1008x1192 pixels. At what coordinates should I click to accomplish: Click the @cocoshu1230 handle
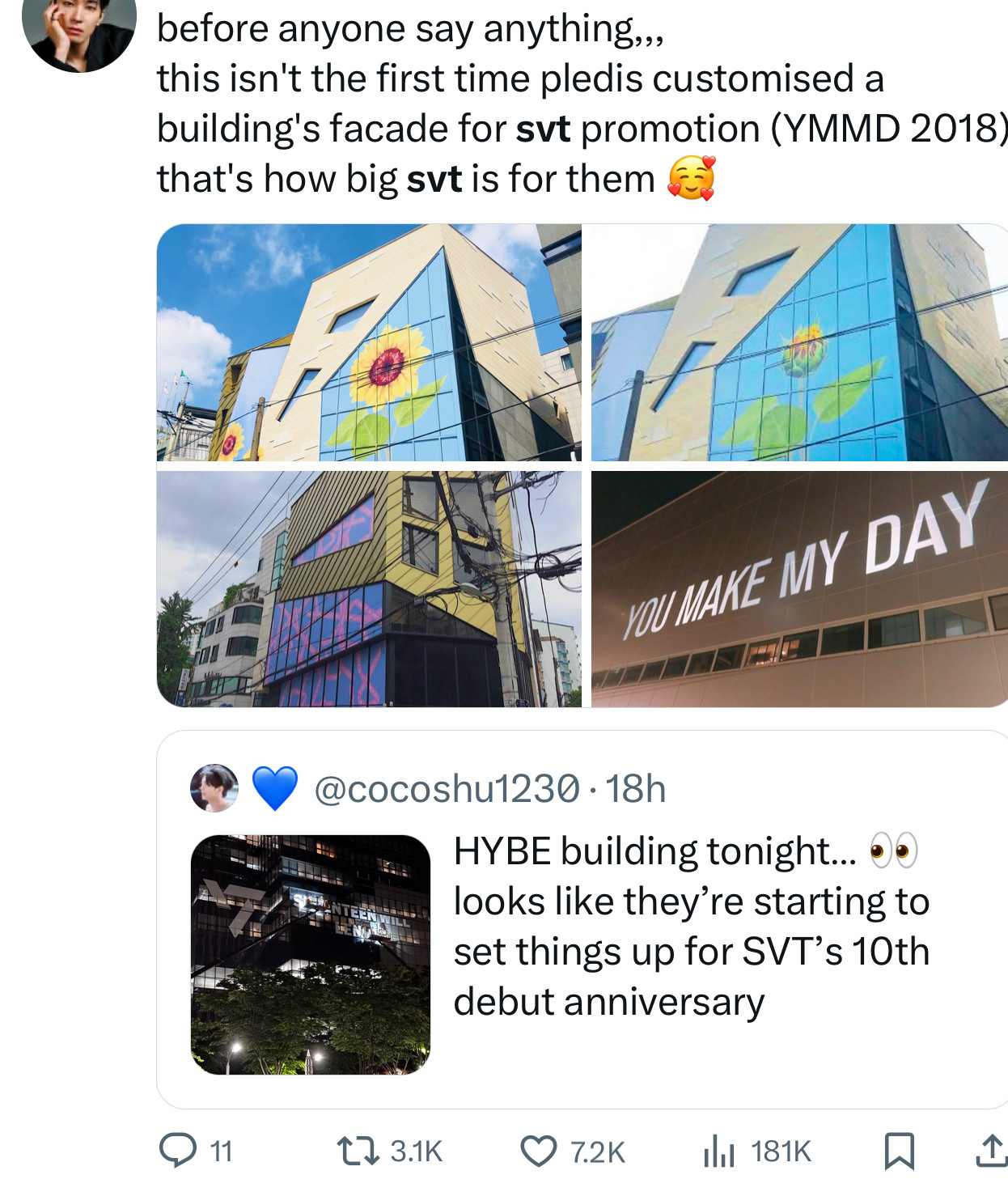coord(447,788)
